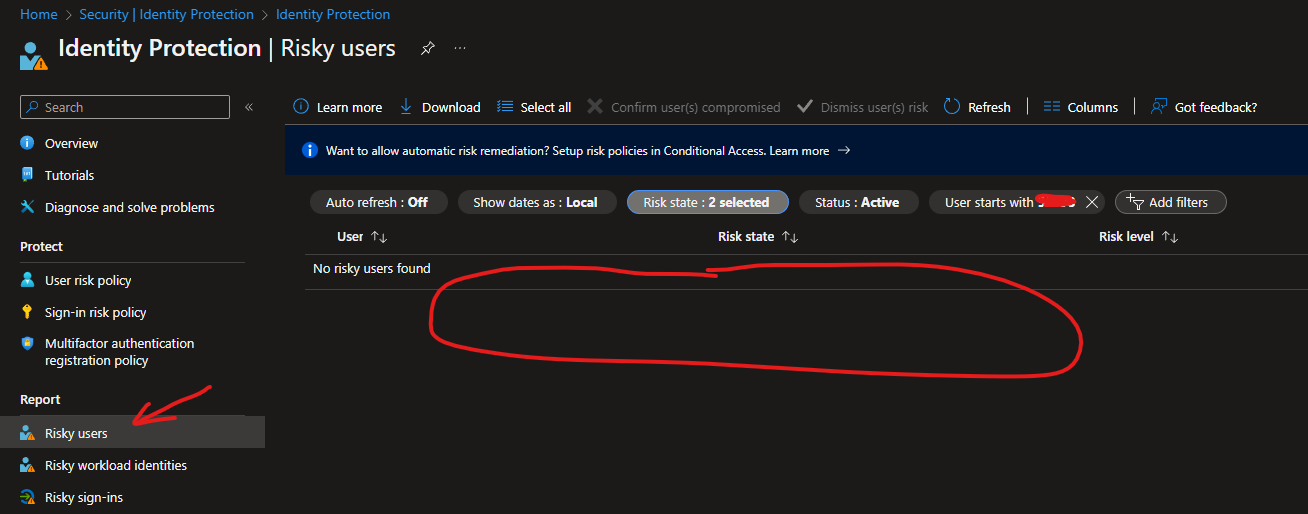Click the Sign-in risk policy key icon

click(27, 312)
